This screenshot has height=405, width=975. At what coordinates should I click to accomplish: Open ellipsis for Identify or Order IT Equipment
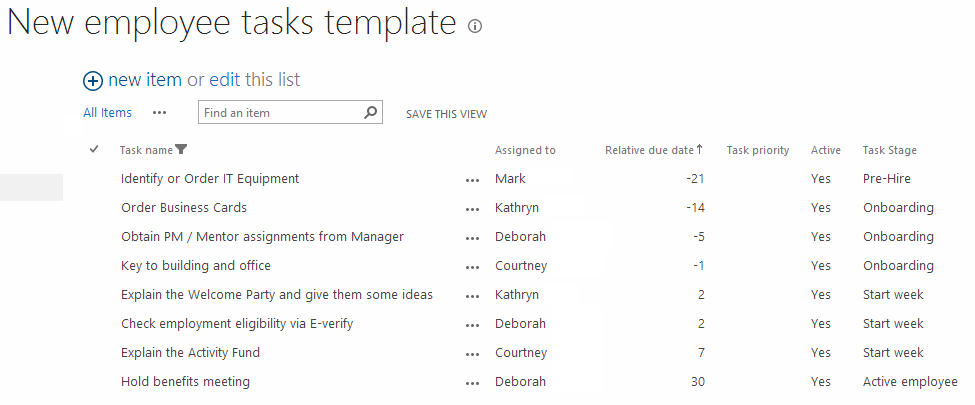(473, 180)
